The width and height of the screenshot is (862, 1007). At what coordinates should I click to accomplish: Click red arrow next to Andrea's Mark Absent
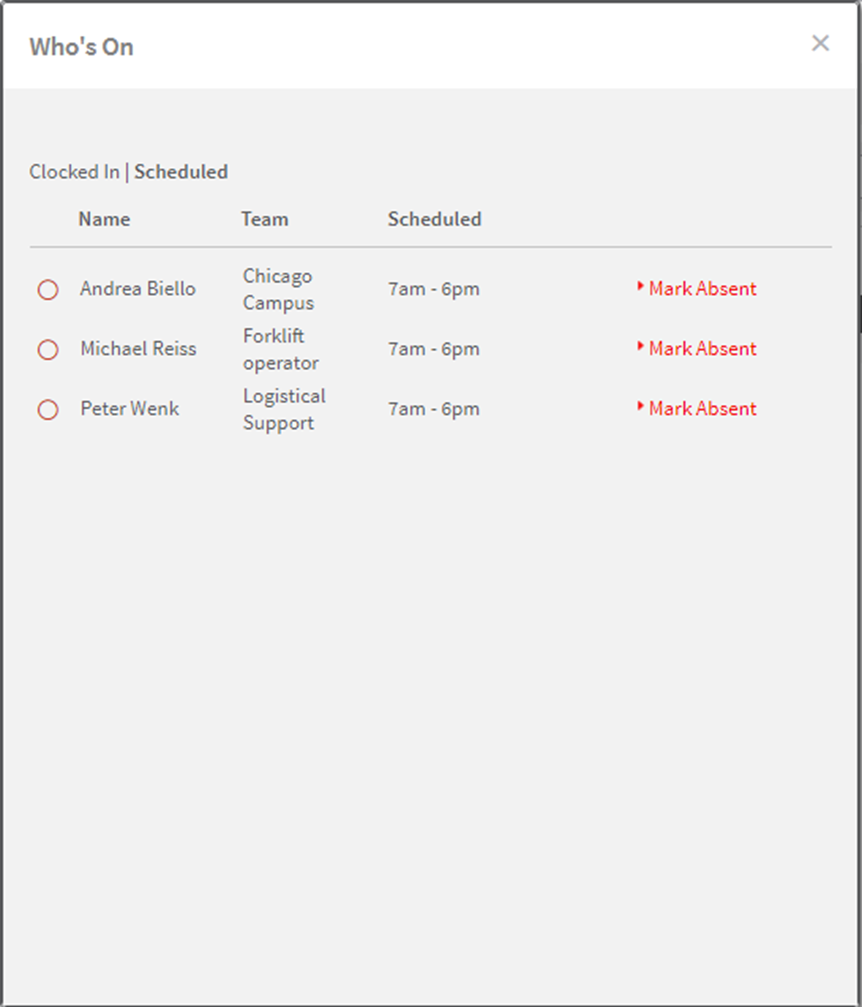640,286
